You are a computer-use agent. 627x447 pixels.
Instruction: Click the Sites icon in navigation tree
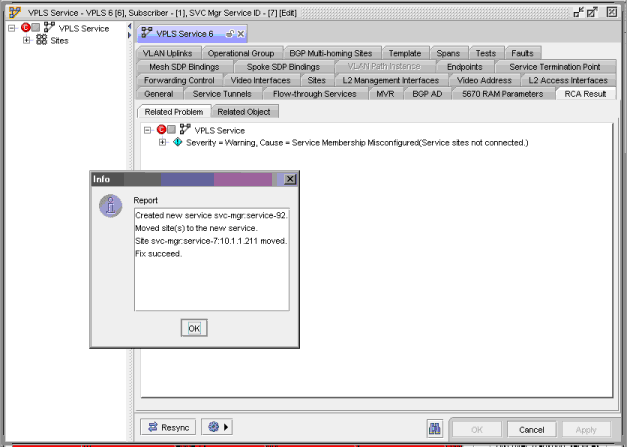coord(41,41)
